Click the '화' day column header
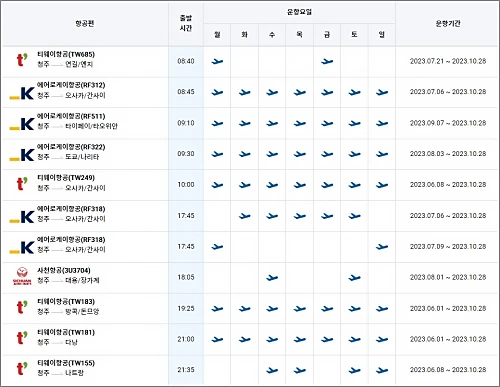500x387 pixels. (x=245, y=34)
